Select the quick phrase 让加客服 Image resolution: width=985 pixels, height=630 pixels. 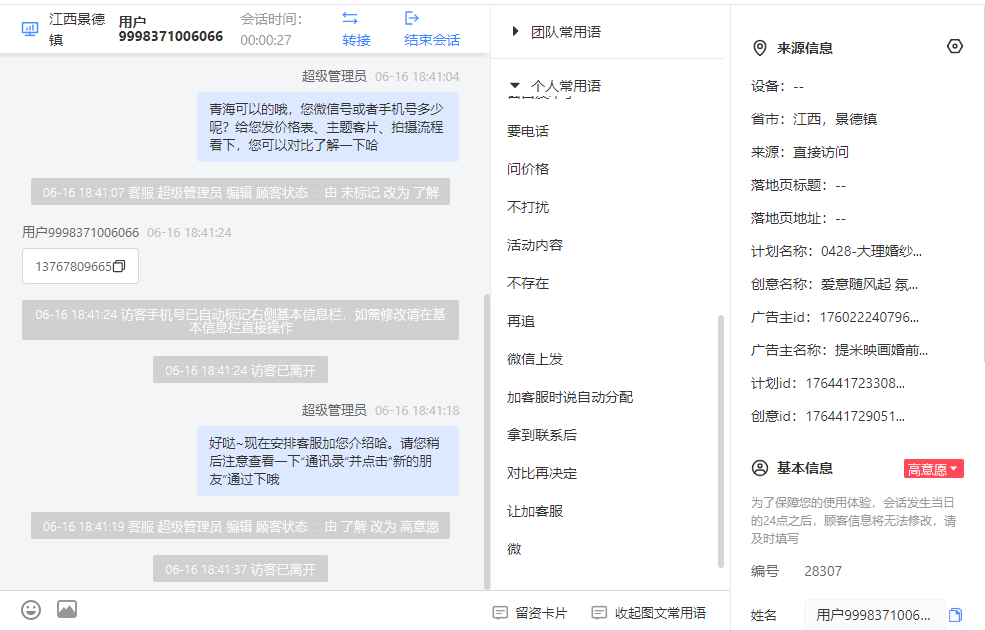535,511
